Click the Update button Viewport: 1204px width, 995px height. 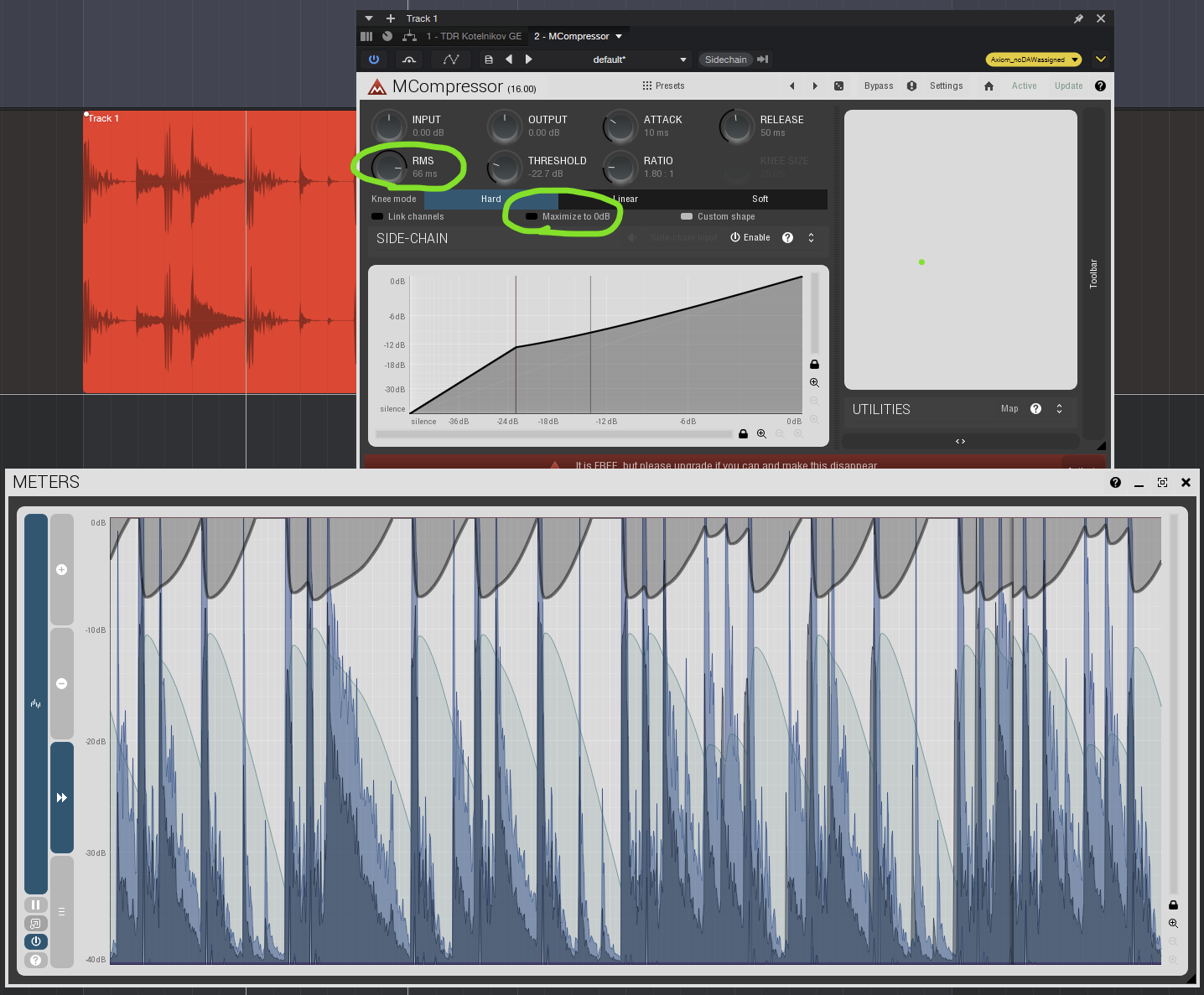click(x=1068, y=86)
